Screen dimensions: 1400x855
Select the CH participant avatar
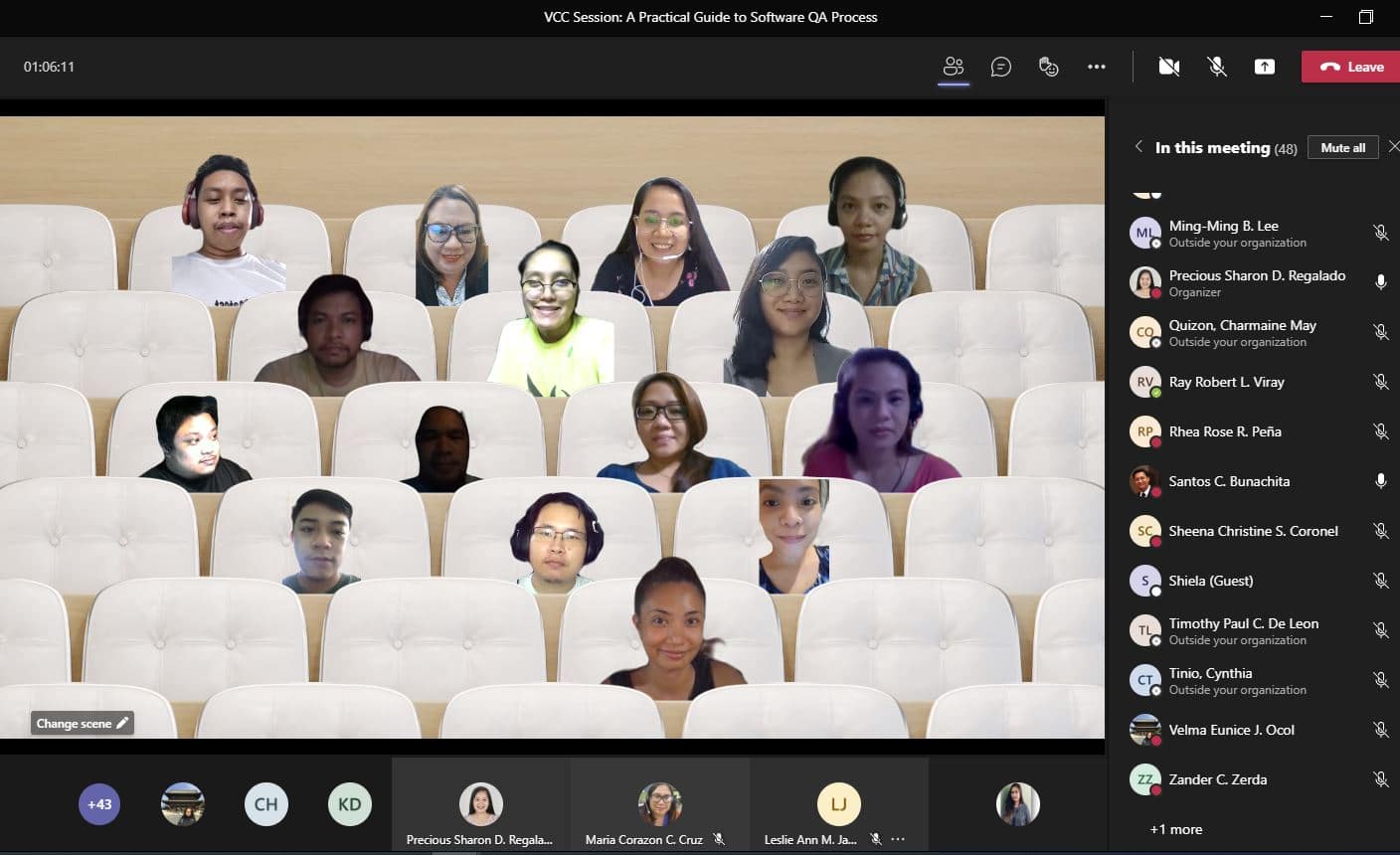266,804
